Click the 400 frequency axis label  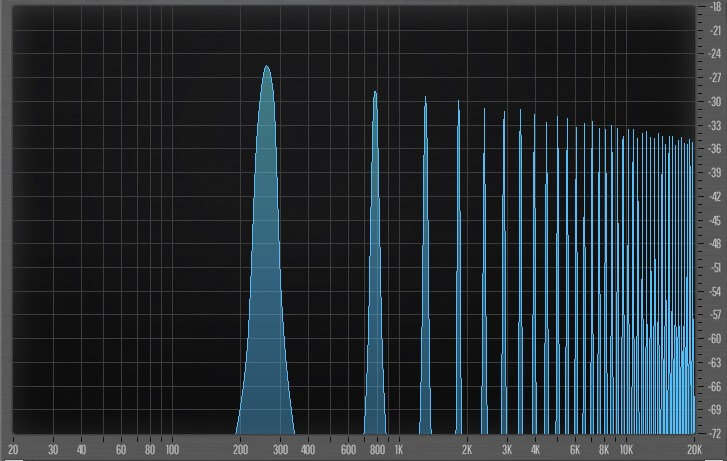(309, 451)
